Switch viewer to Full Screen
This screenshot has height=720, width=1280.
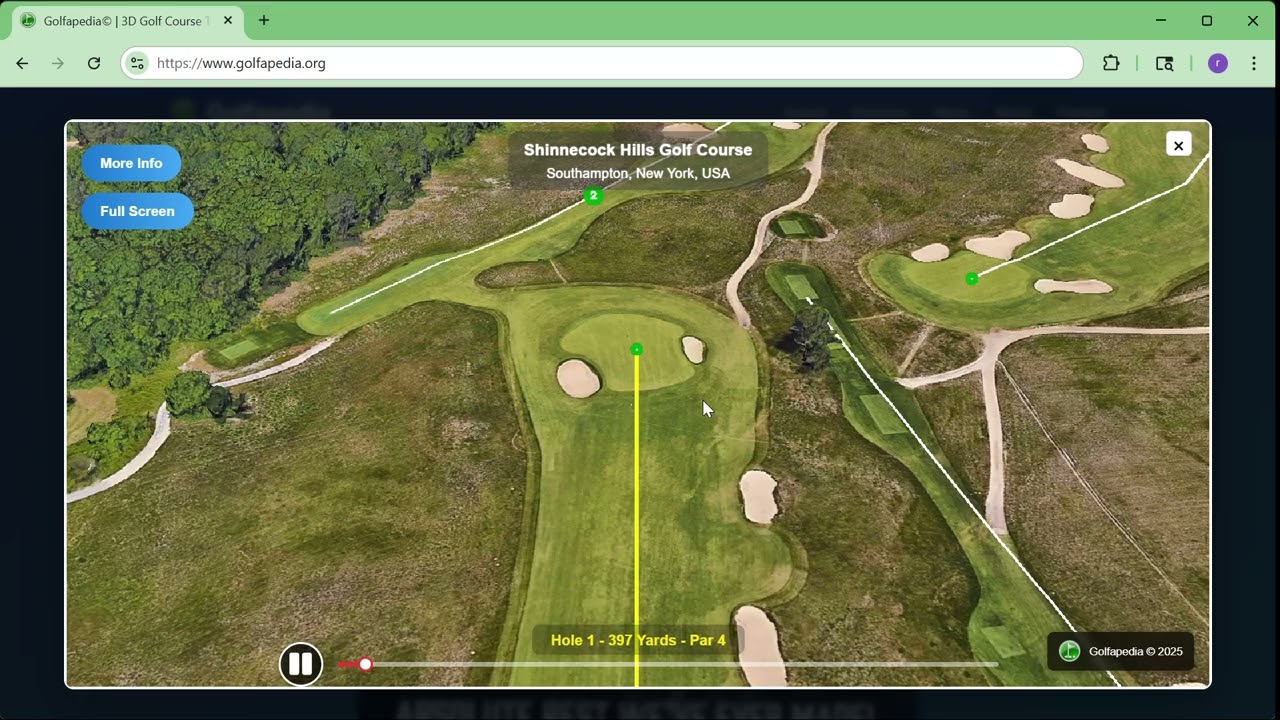[137, 211]
